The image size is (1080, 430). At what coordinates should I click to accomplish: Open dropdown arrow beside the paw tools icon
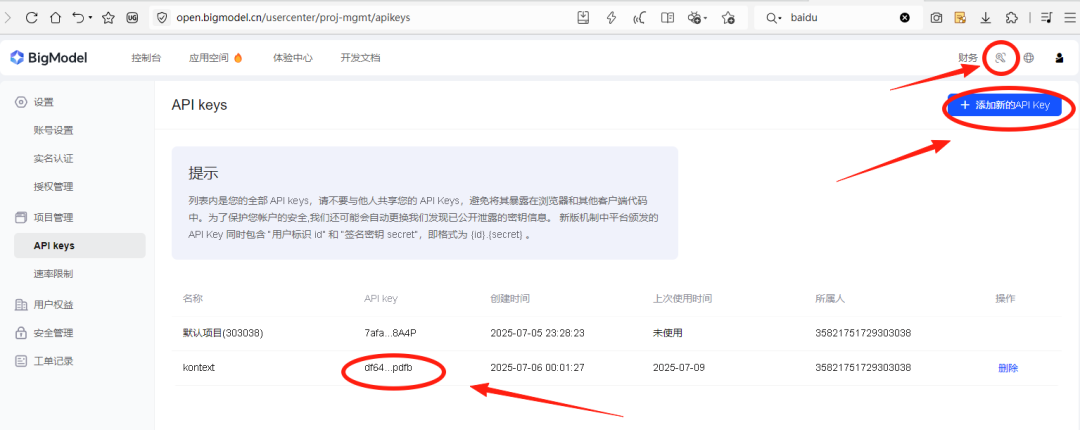point(705,19)
